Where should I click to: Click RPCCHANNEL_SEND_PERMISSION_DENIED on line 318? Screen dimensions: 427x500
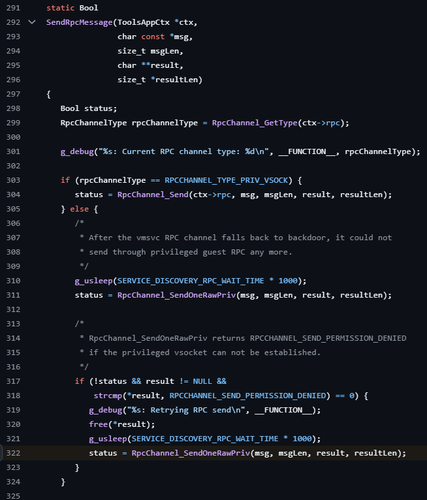[247, 396]
